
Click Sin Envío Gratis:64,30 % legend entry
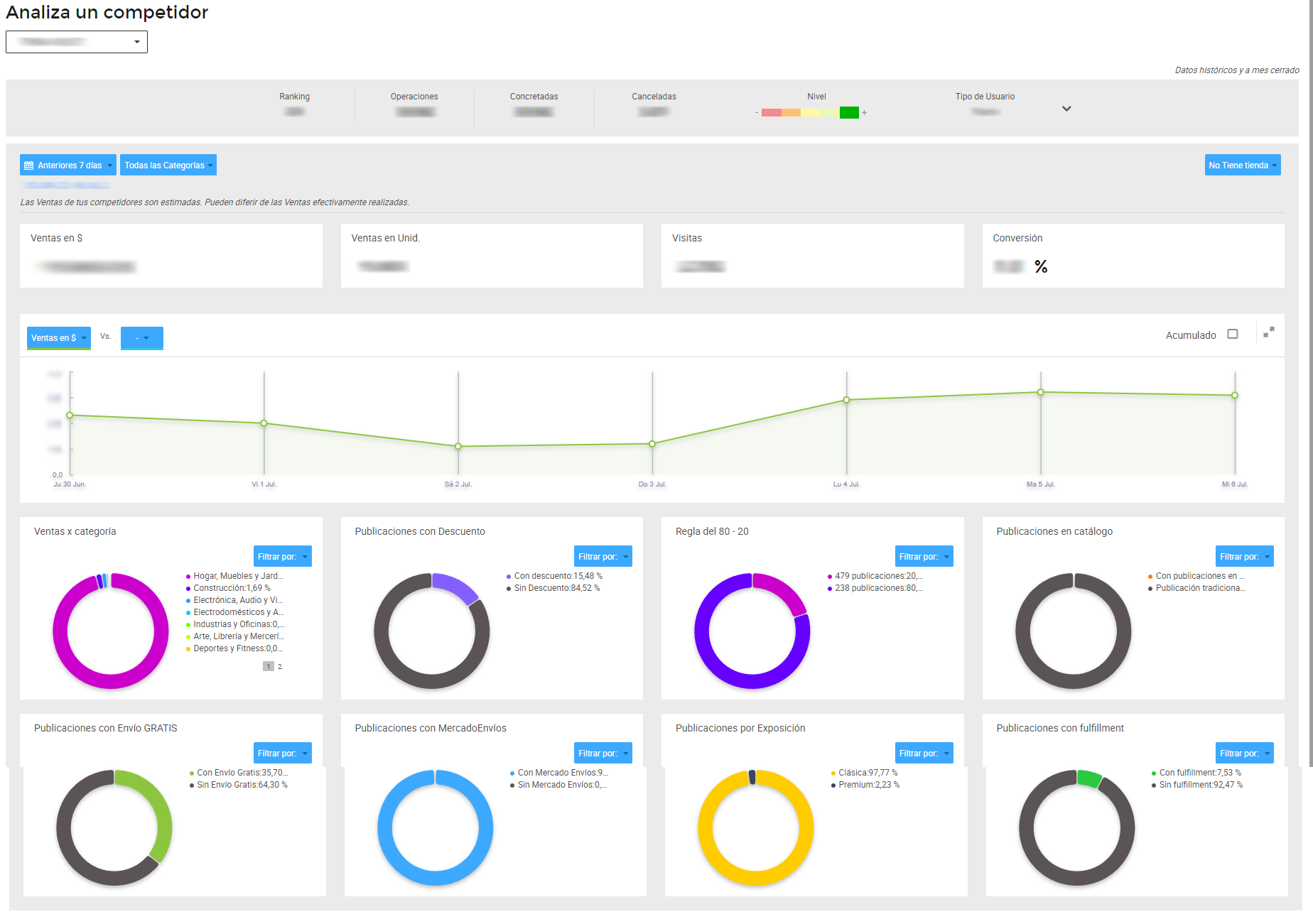tap(239, 785)
